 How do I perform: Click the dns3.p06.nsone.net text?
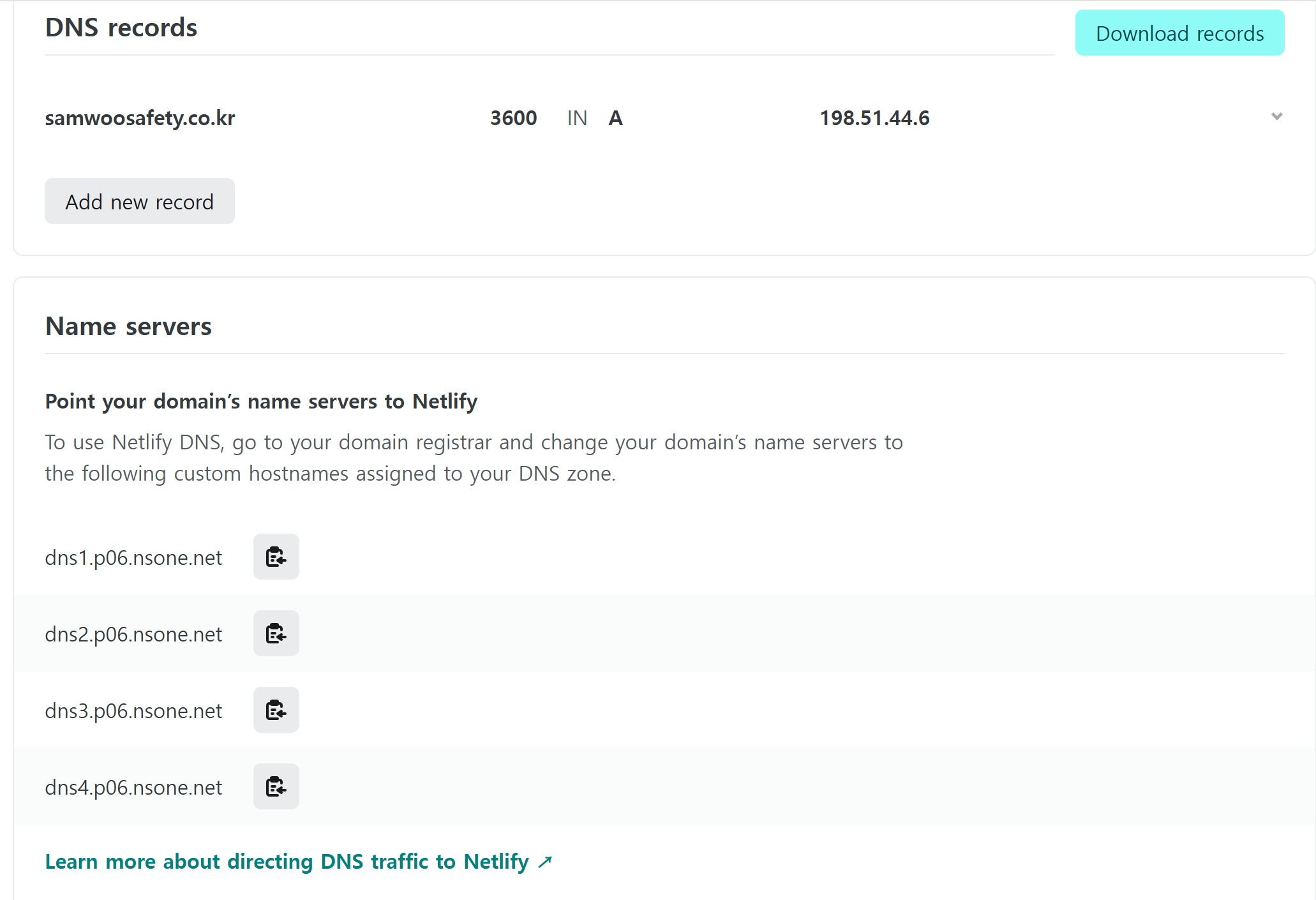coord(133,711)
